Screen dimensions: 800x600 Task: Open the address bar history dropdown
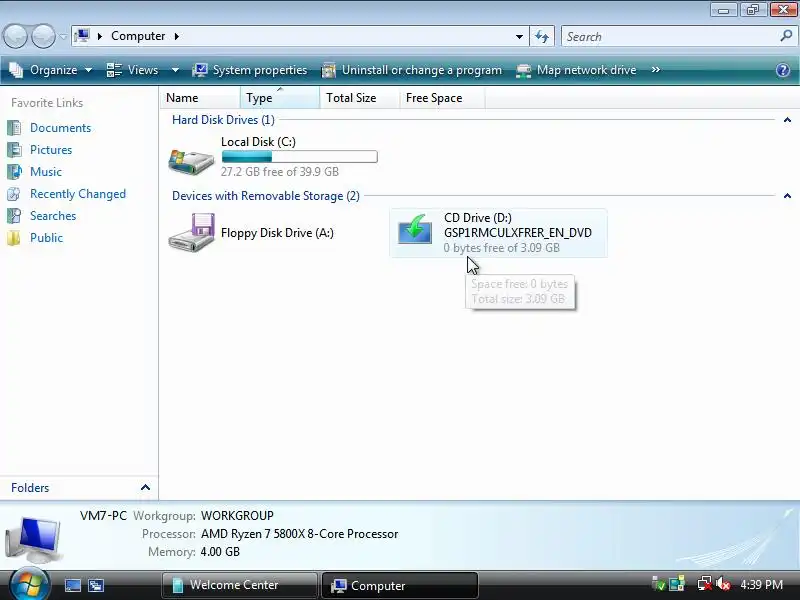pos(519,36)
